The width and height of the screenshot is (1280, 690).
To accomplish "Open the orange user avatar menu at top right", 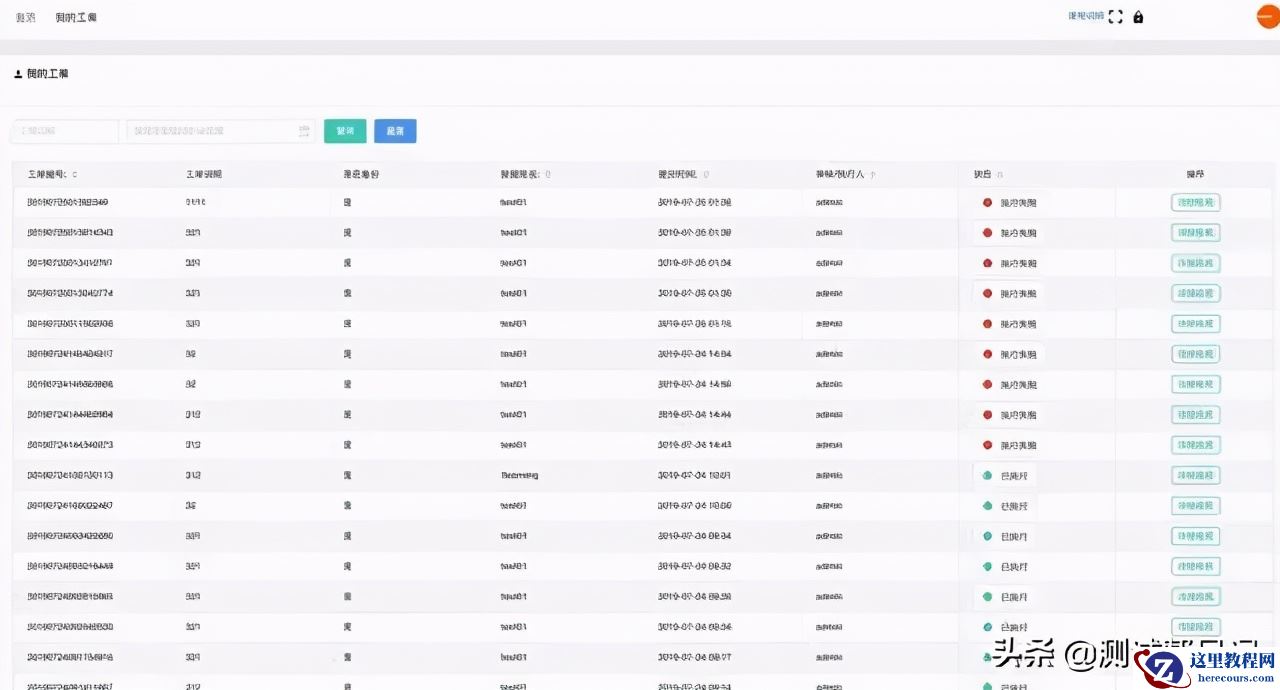I will click(x=1266, y=15).
